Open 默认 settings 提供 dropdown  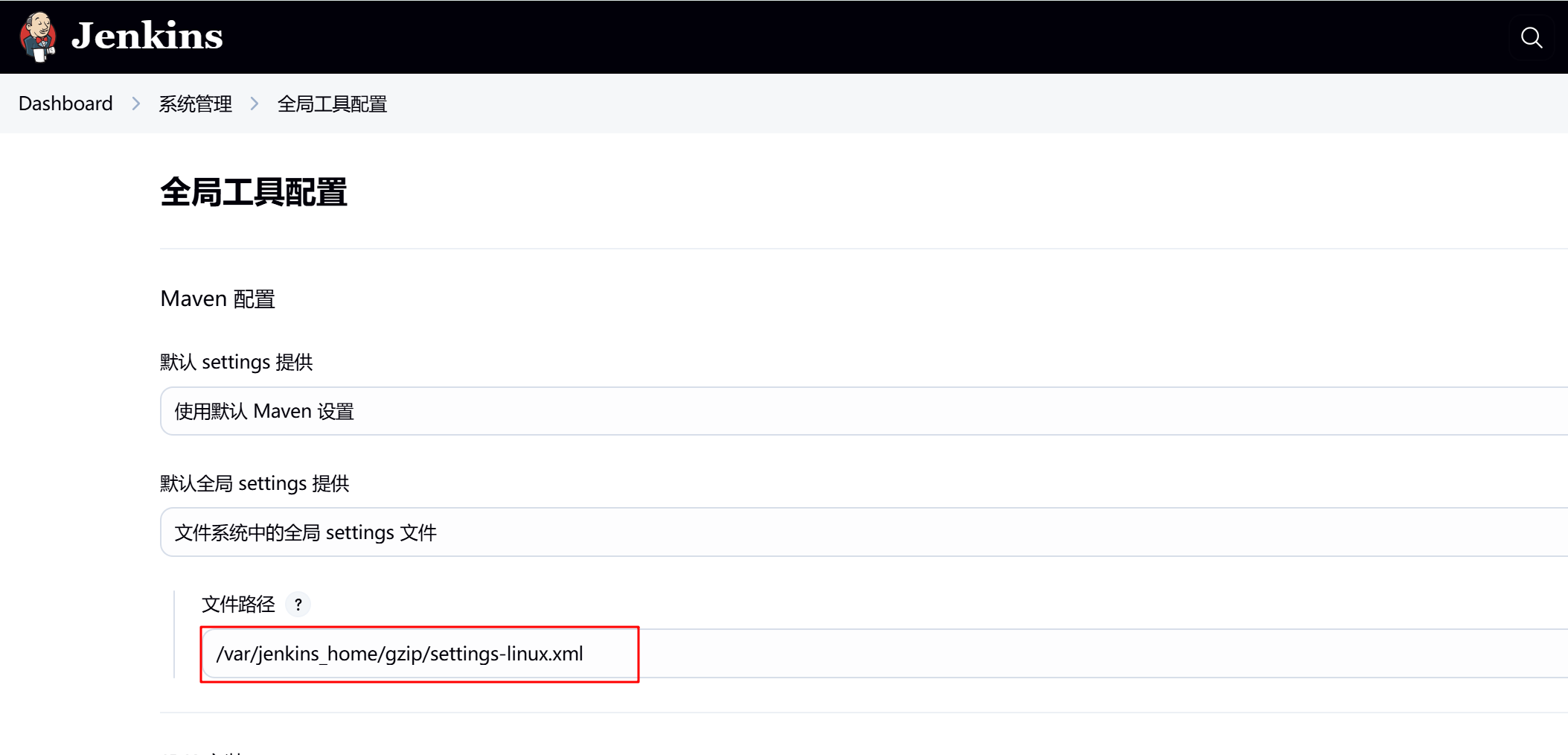(864, 411)
